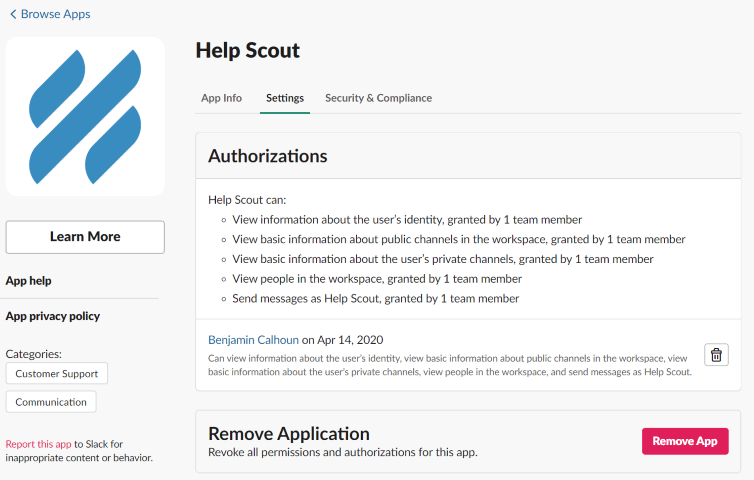Screen dimensions: 754x480
Task: Click the Send messages as Help Scout permission
Action: 375,299
